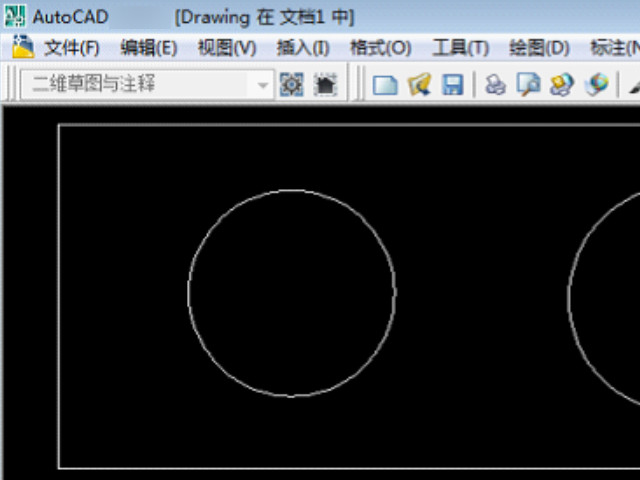Open the 插入(I) menu
This screenshot has width=640, height=480.
(x=303, y=48)
